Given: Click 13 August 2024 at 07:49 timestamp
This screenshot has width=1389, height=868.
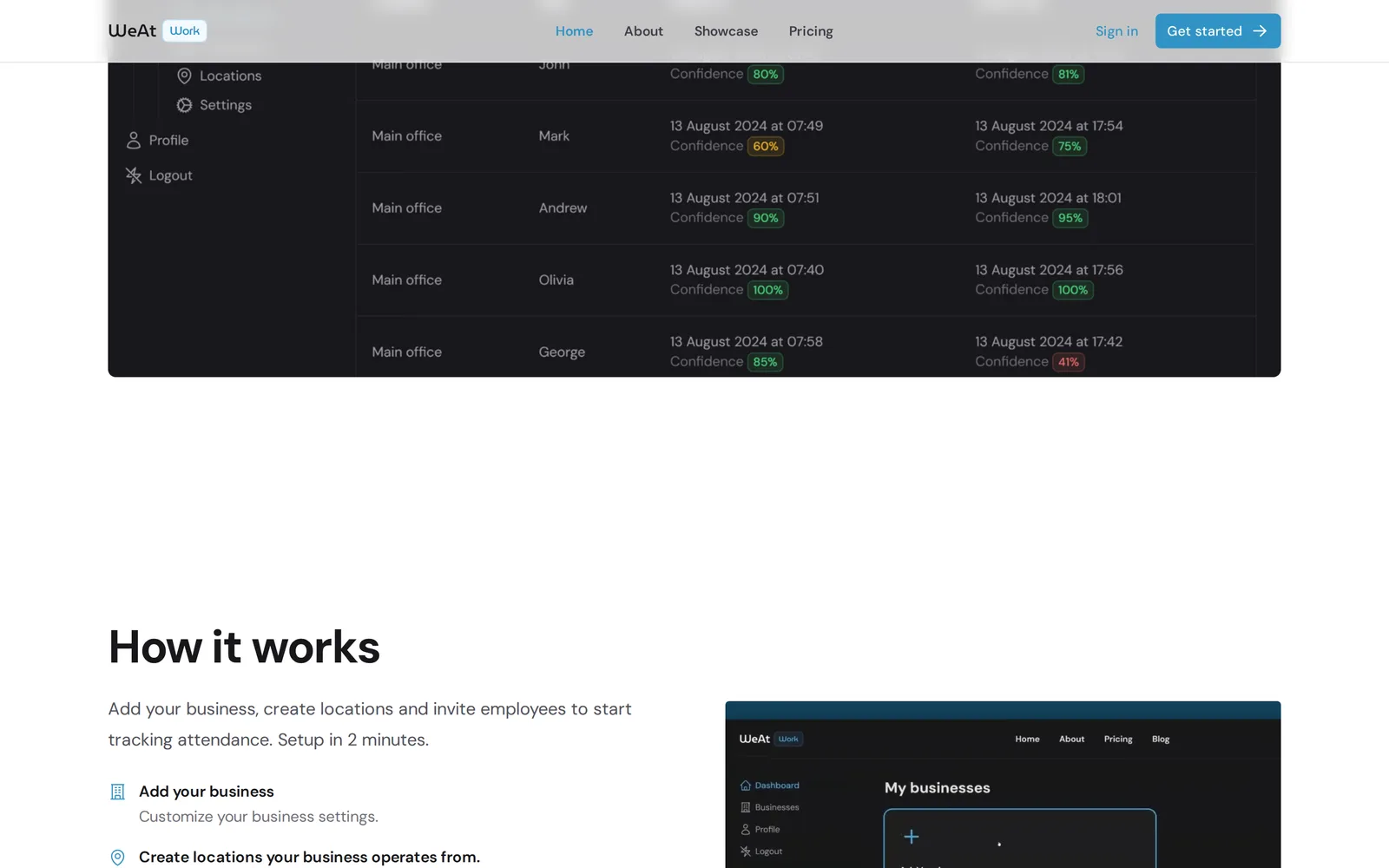Looking at the screenshot, I should tap(747, 126).
